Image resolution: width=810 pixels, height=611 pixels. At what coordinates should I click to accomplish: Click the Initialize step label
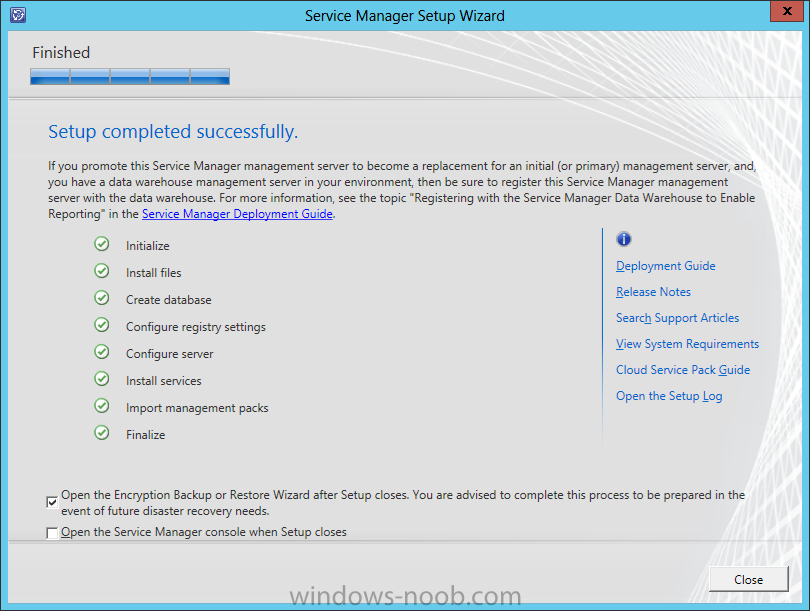(x=148, y=246)
